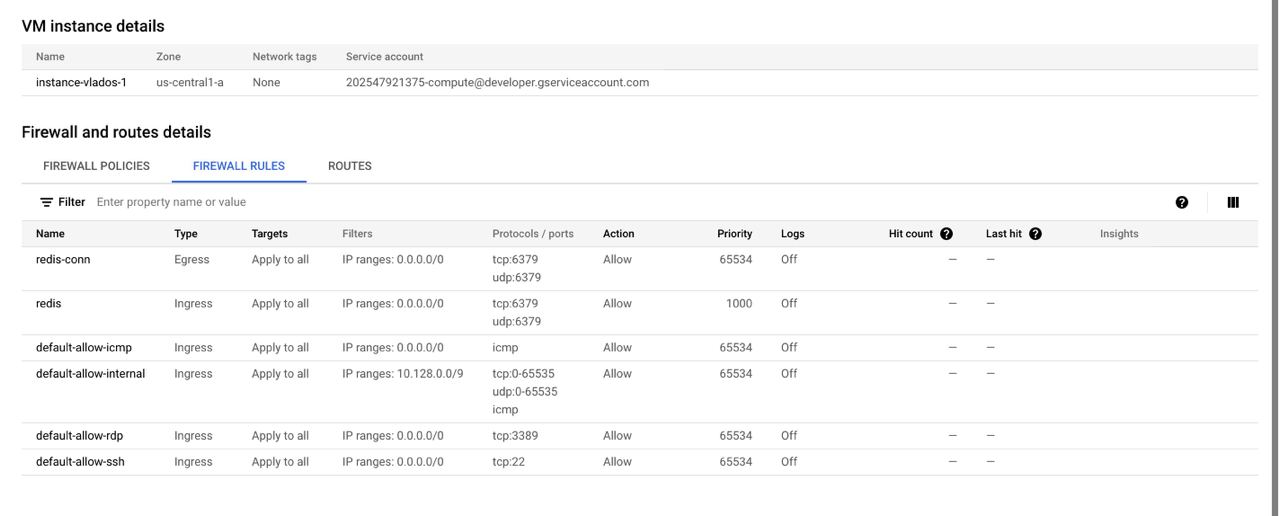
Task: Click the Filter icon in filter bar
Action: [x=46, y=202]
